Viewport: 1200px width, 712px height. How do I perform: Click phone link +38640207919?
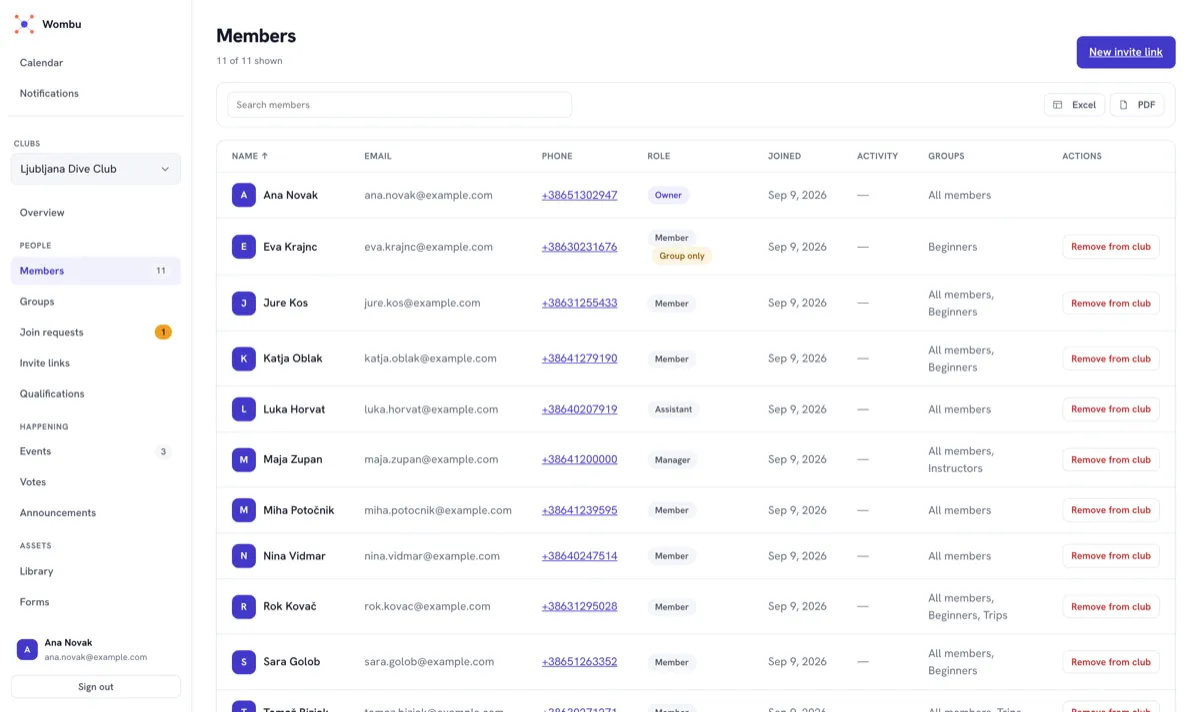pos(579,409)
